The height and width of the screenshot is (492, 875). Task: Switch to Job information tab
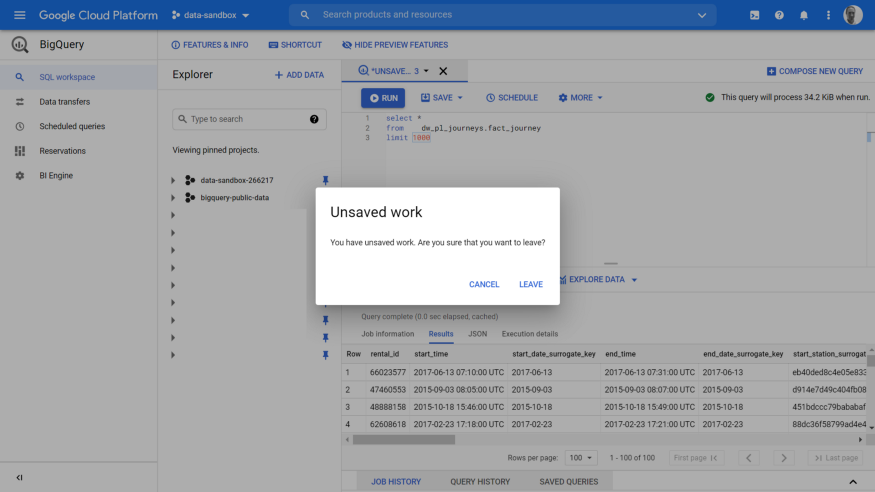pyautogui.click(x=387, y=334)
